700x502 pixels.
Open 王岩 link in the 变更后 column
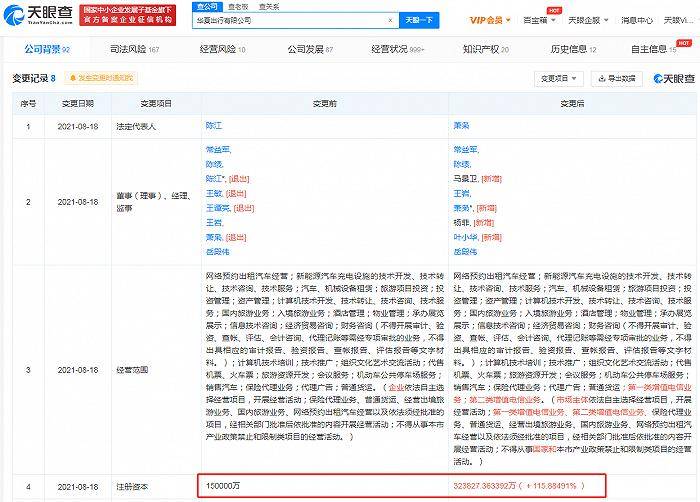(x=462, y=193)
